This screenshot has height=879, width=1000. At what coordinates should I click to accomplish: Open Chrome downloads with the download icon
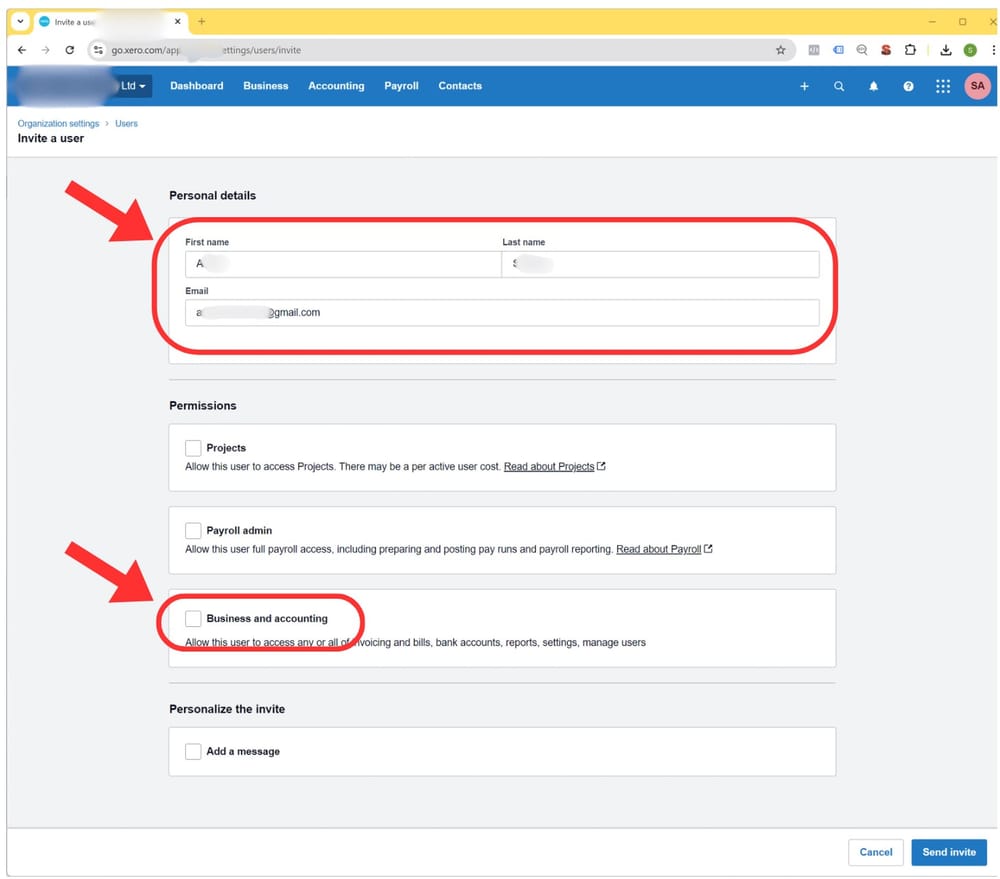coord(944,49)
